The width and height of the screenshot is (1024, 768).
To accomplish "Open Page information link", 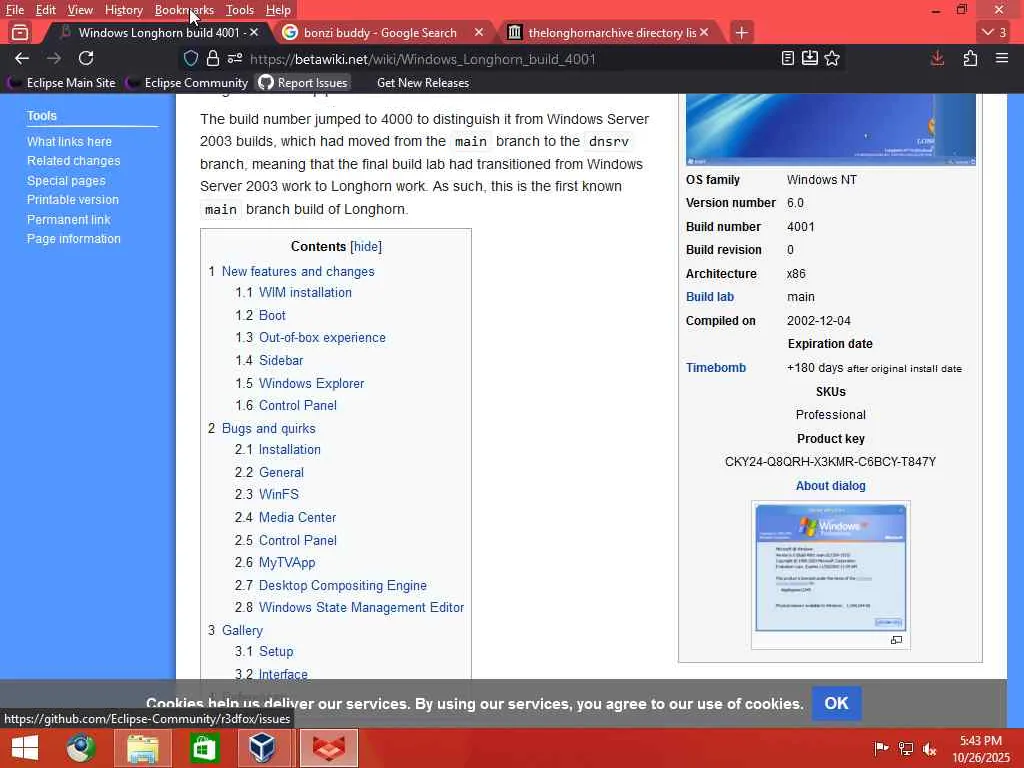I will (74, 239).
